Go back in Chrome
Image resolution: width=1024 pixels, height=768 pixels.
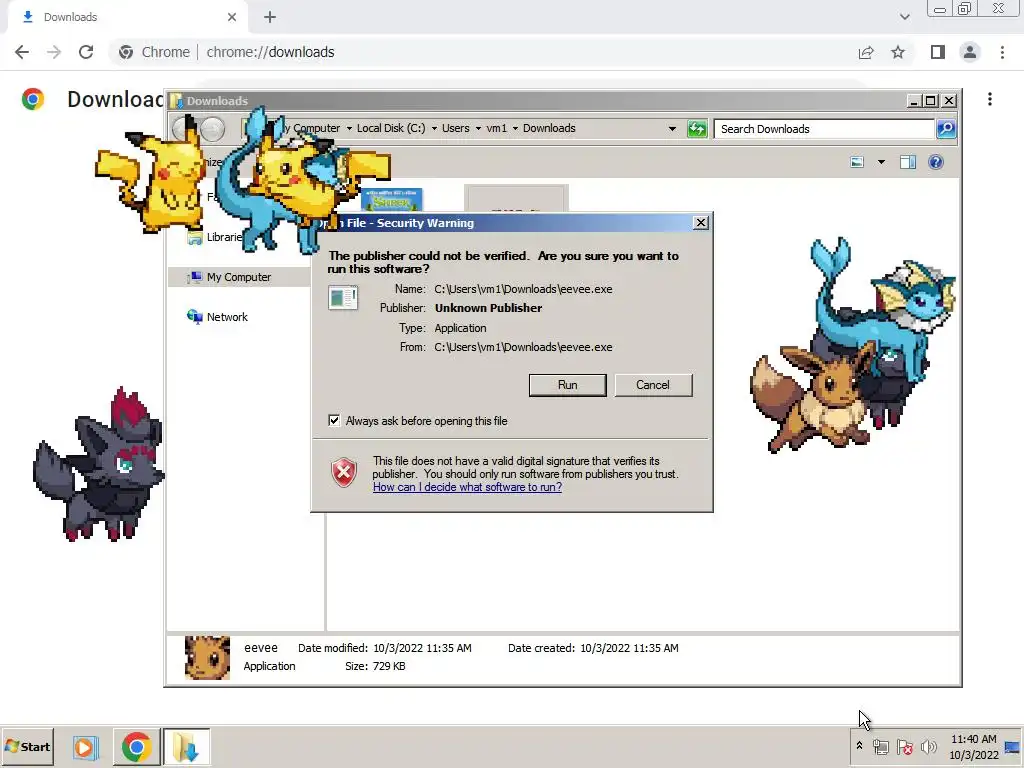[x=22, y=52]
